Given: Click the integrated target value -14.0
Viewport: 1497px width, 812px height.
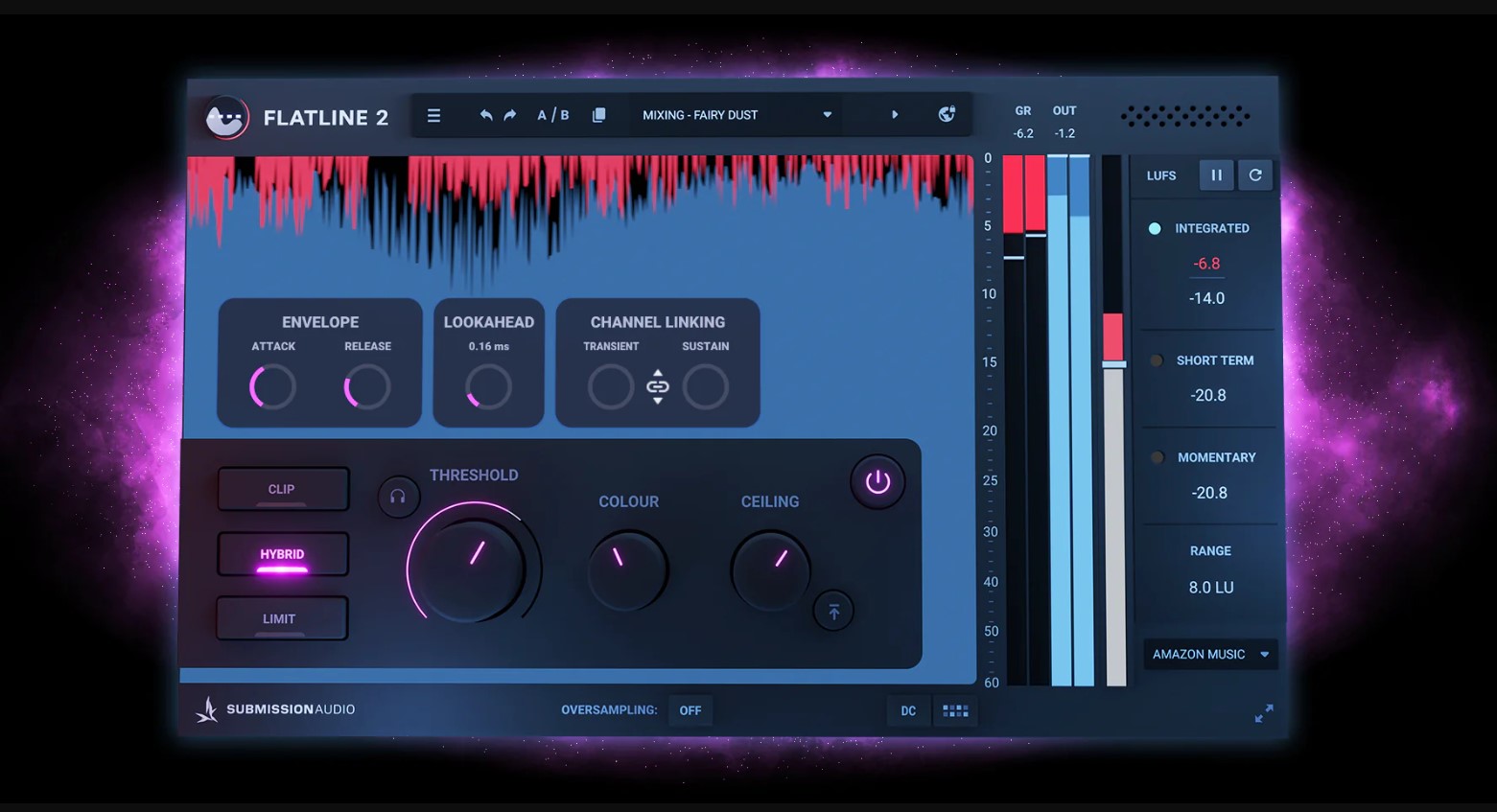Looking at the screenshot, I should 1206,298.
